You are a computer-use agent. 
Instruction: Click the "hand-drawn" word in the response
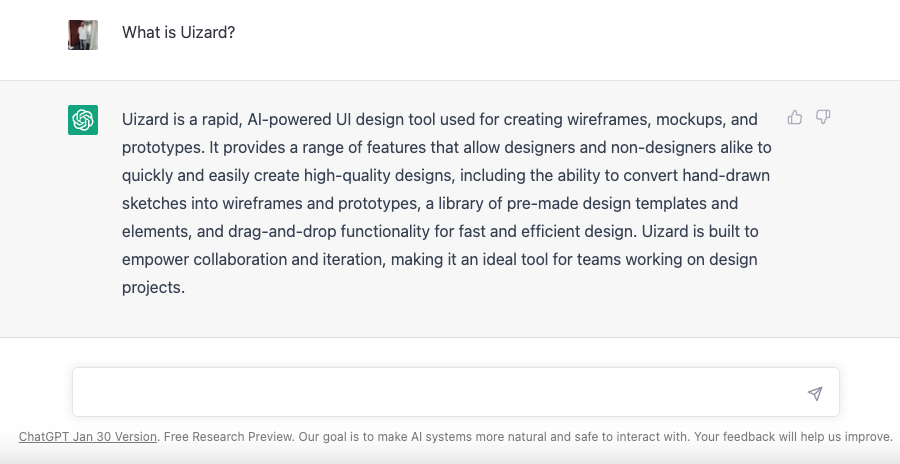(726, 175)
